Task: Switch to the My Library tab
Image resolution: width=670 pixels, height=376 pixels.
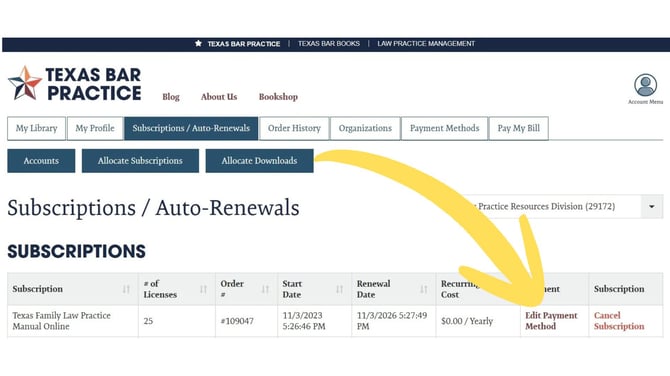Action: tap(36, 128)
